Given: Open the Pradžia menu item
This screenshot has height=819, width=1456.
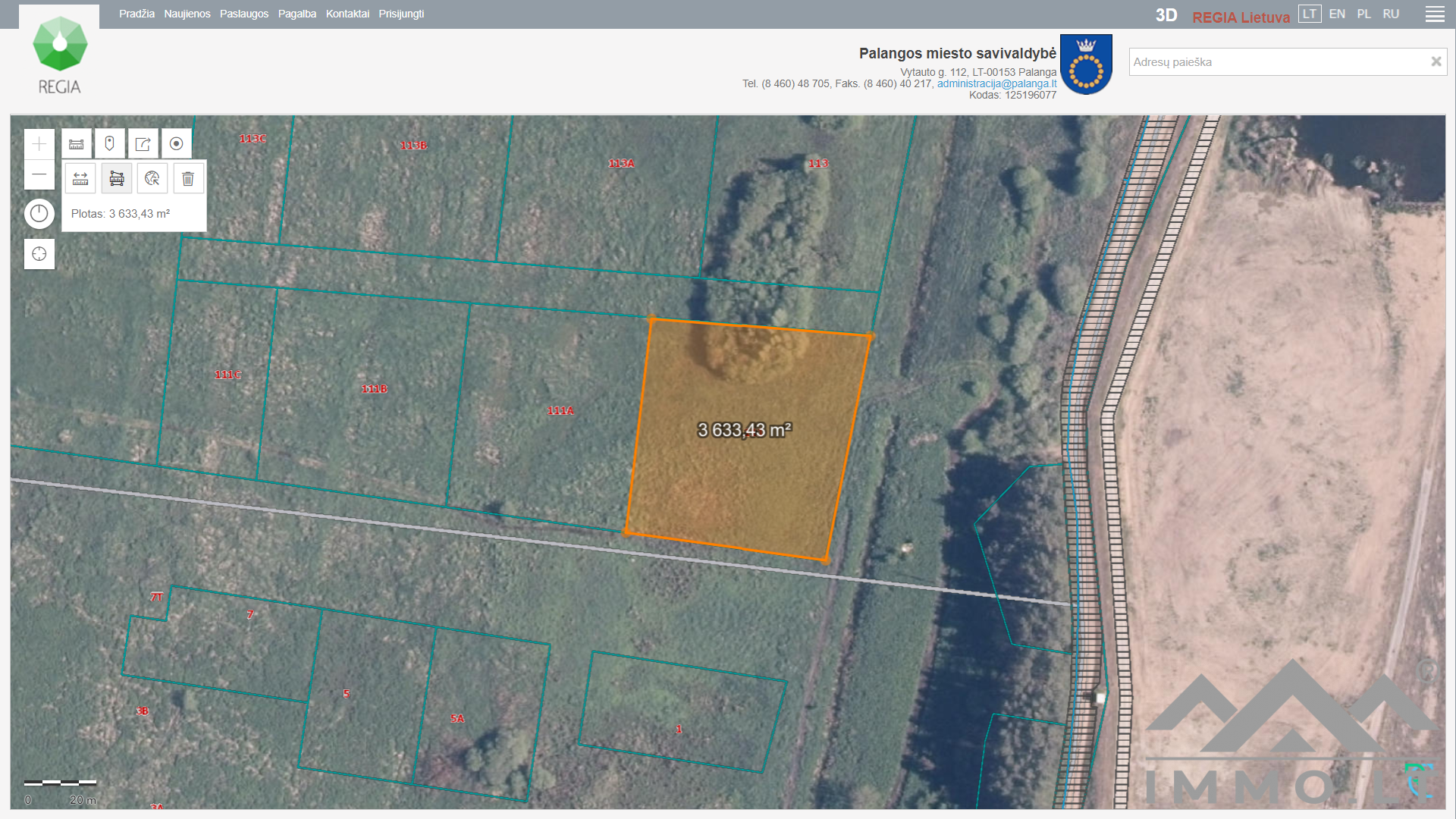Looking at the screenshot, I should pyautogui.click(x=136, y=14).
